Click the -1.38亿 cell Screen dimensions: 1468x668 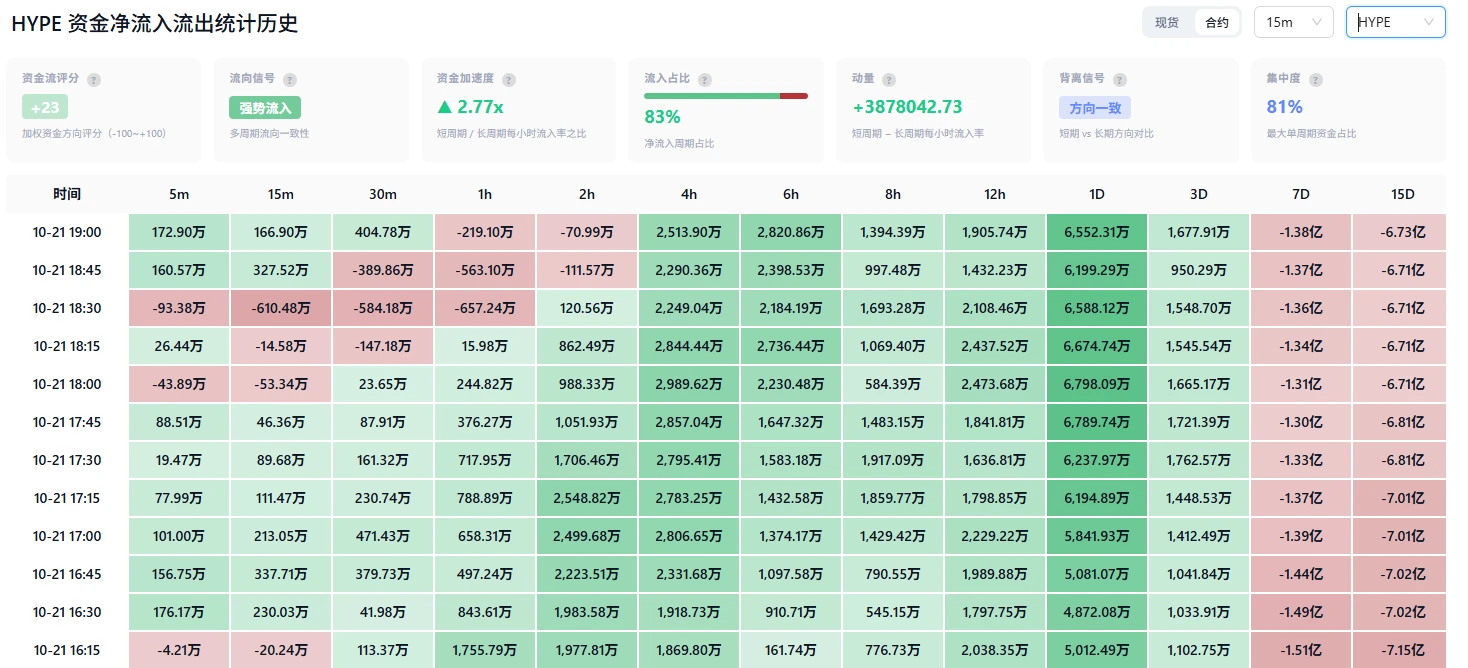click(1301, 232)
